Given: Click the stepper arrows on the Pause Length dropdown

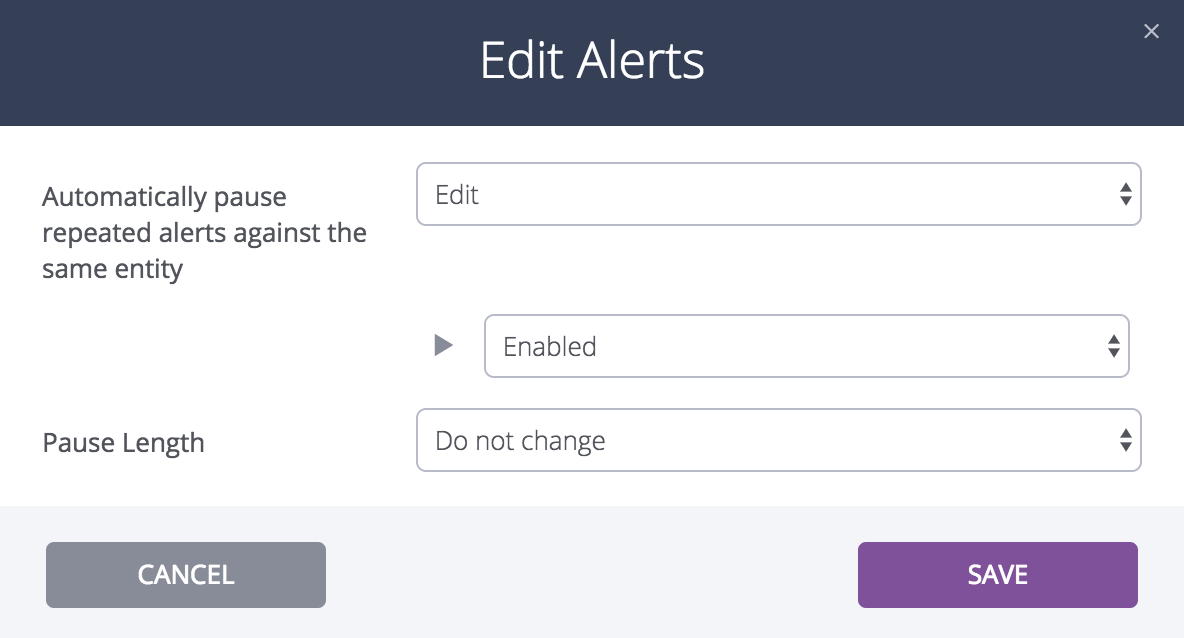Looking at the screenshot, I should [1127, 440].
